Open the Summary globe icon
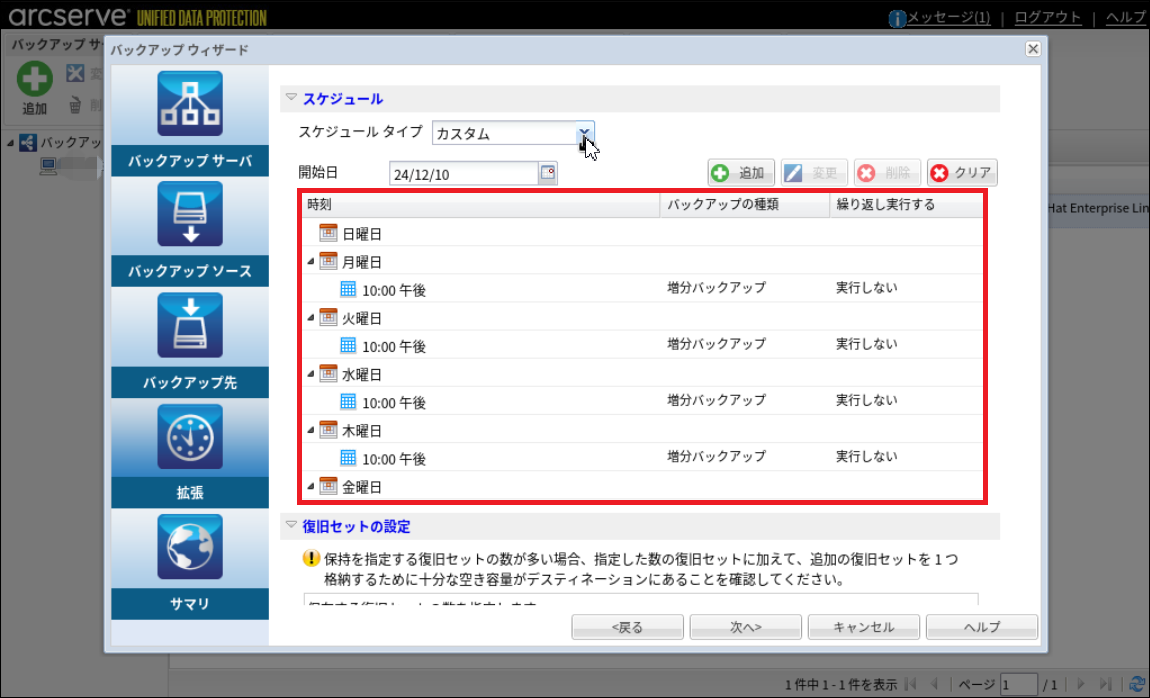 [x=189, y=546]
